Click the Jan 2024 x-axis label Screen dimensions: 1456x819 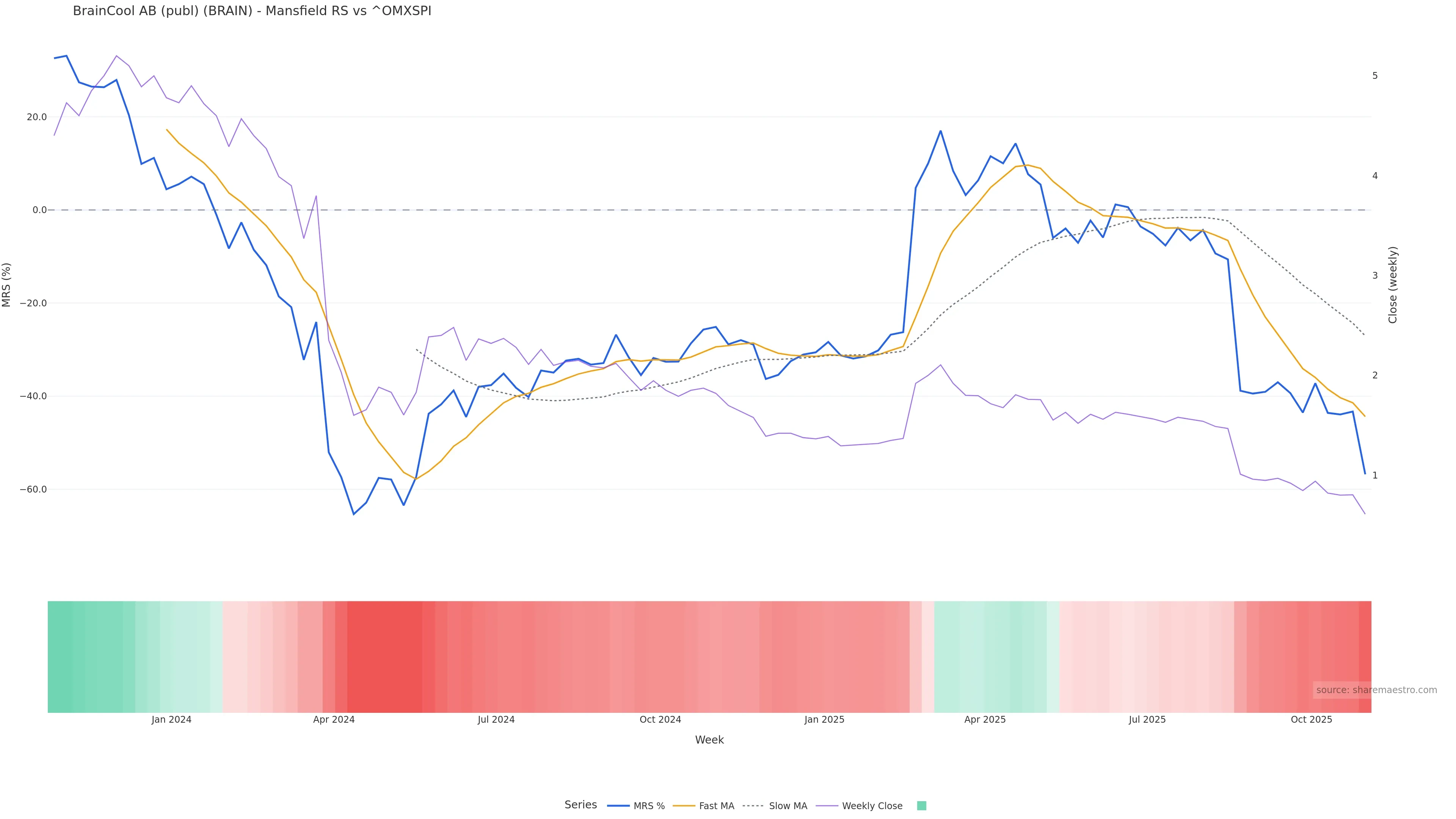171,720
